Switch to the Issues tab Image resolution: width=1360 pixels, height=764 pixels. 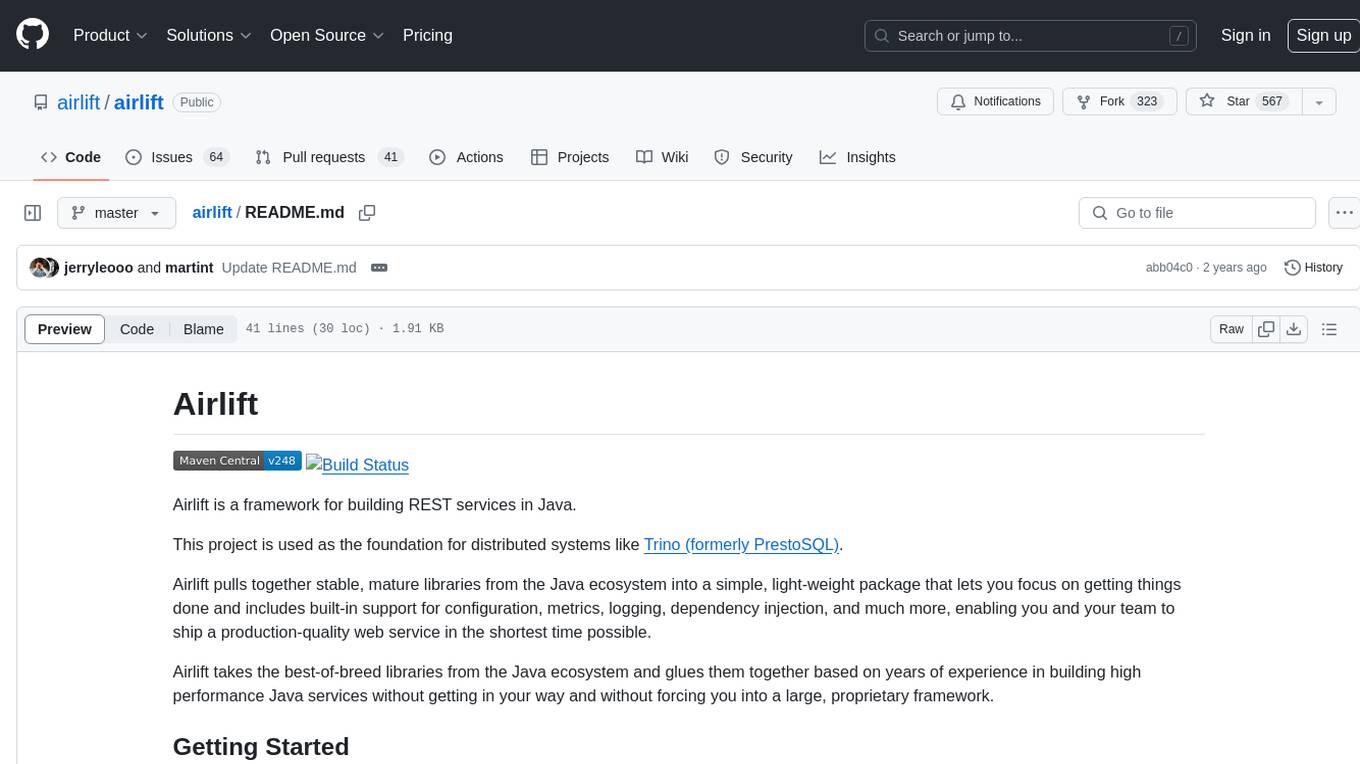coord(177,157)
